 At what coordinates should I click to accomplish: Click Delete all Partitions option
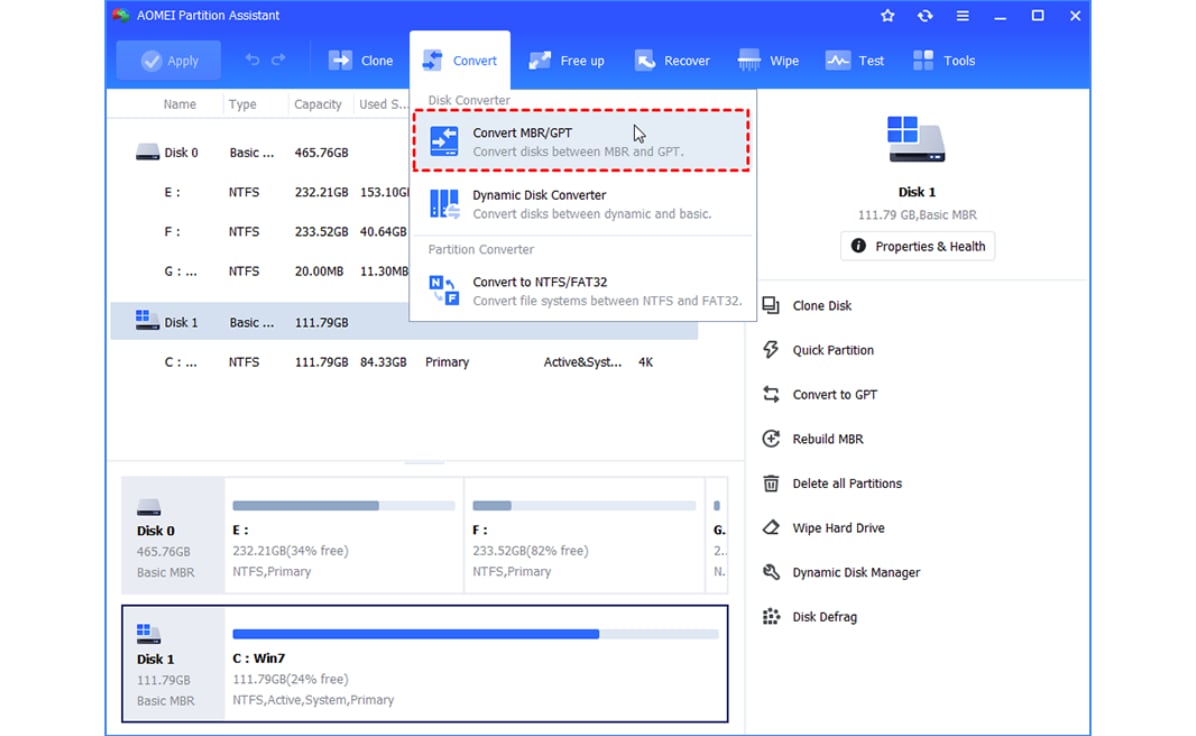point(847,484)
